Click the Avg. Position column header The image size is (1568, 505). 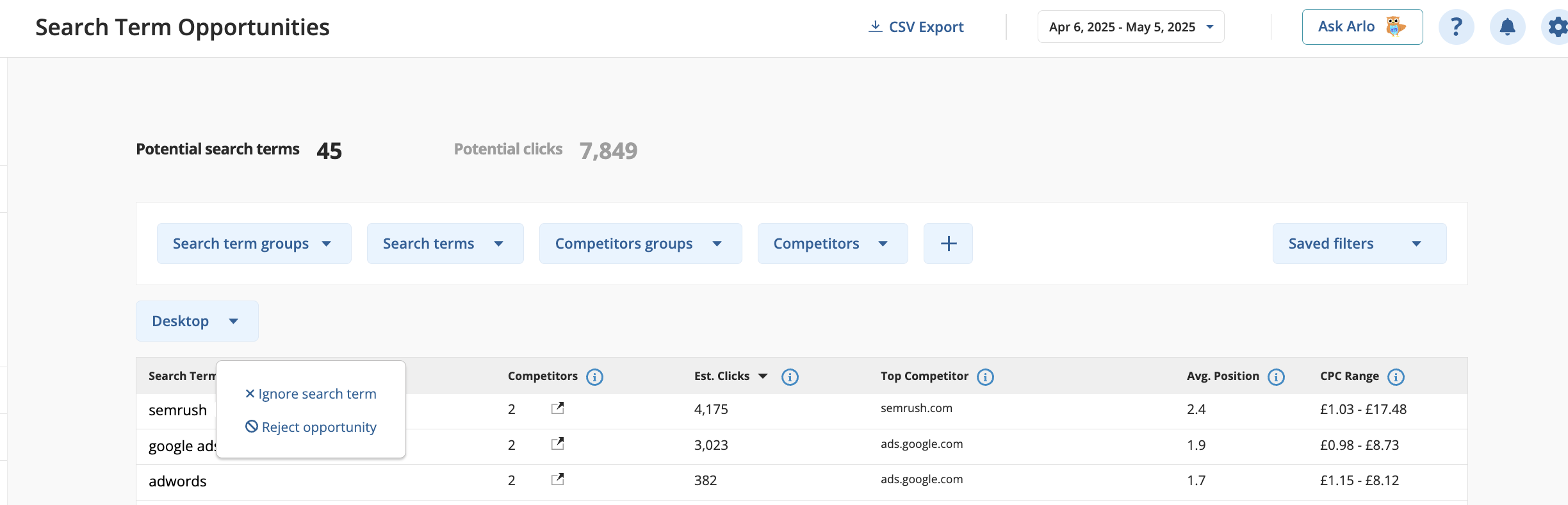pos(1223,376)
